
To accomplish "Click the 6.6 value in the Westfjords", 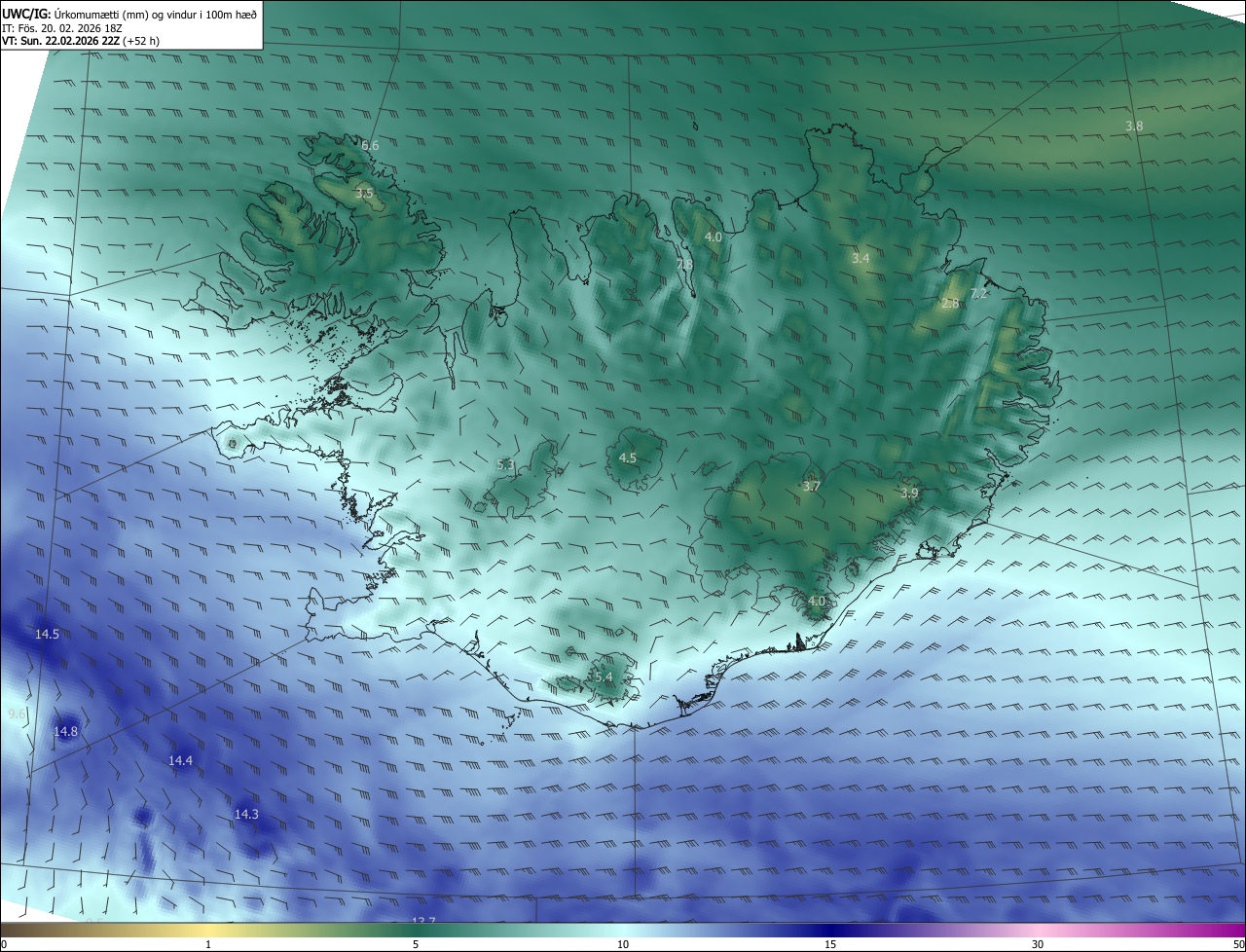I will 370,145.
